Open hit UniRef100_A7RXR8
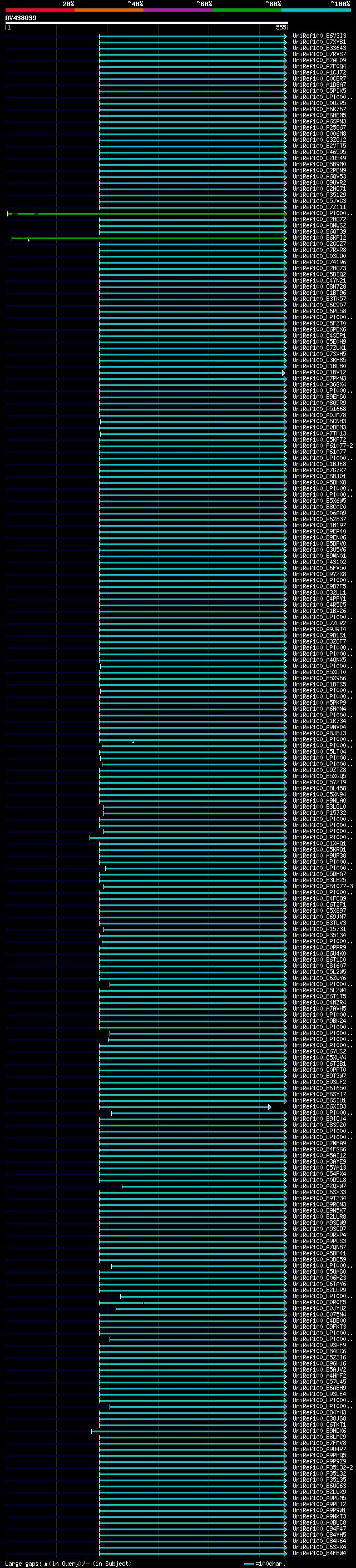 (319, 250)
